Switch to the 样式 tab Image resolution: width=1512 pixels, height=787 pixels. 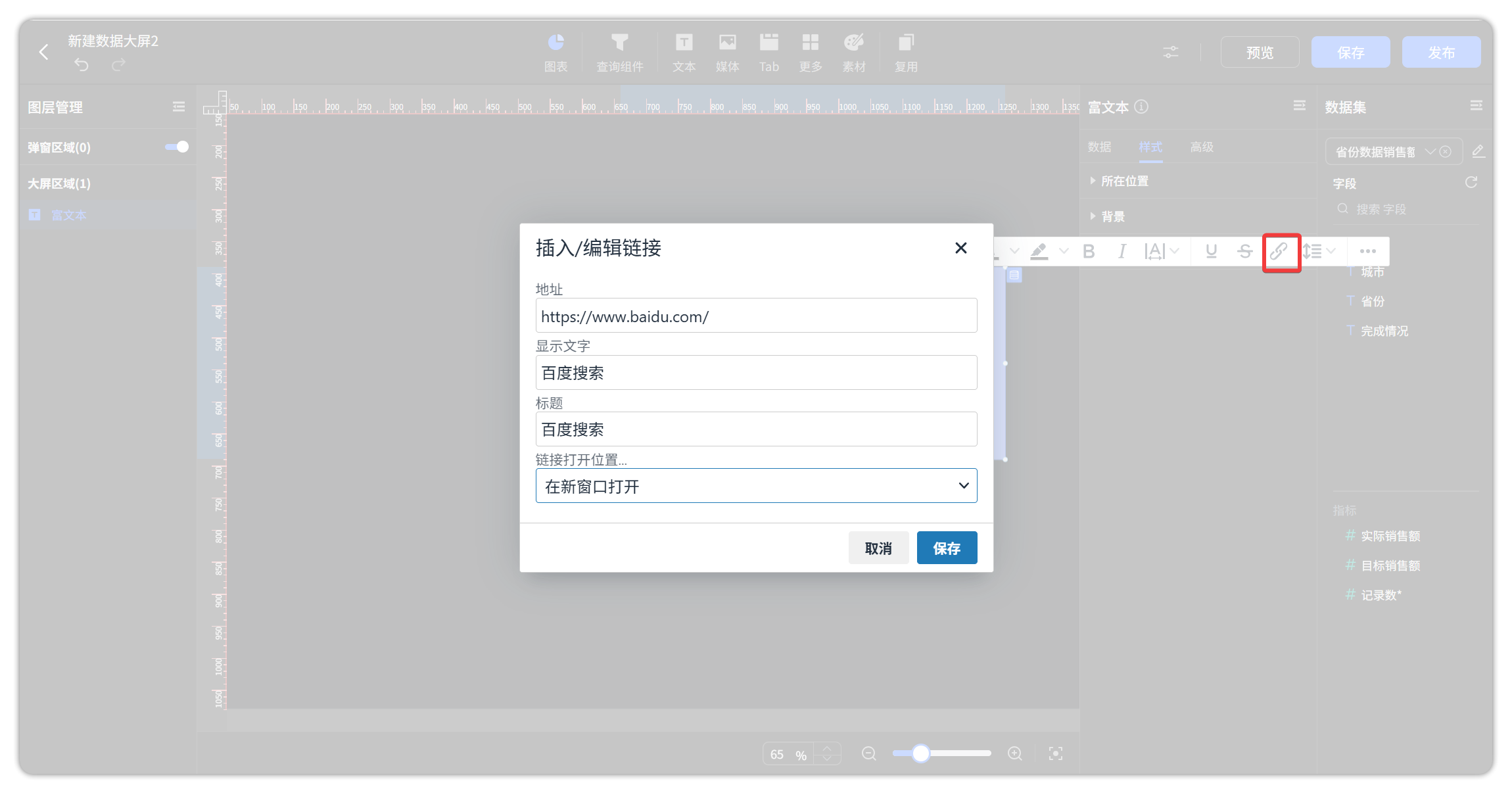click(1150, 147)
